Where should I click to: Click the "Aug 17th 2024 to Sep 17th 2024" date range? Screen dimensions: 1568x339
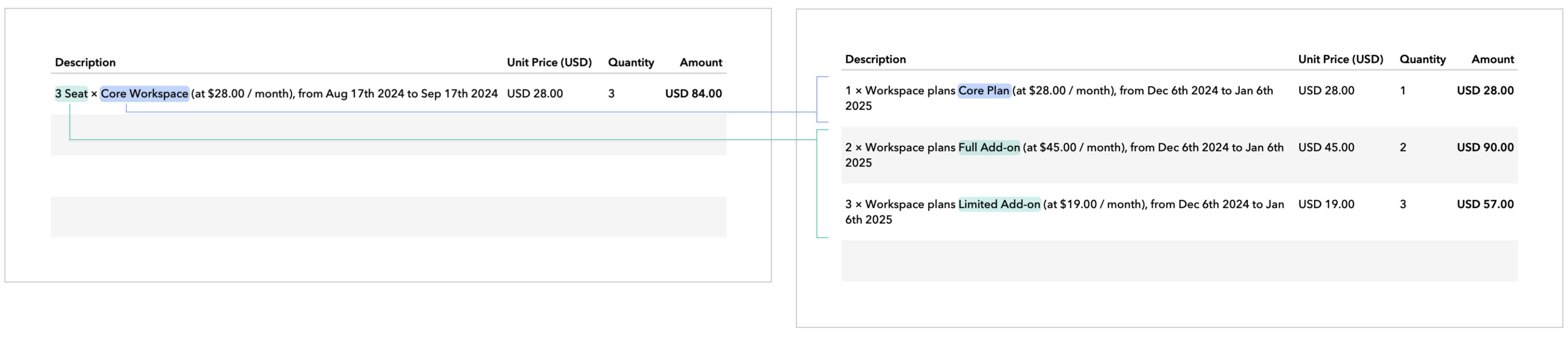pyautogui.click(x=411, y=94)
